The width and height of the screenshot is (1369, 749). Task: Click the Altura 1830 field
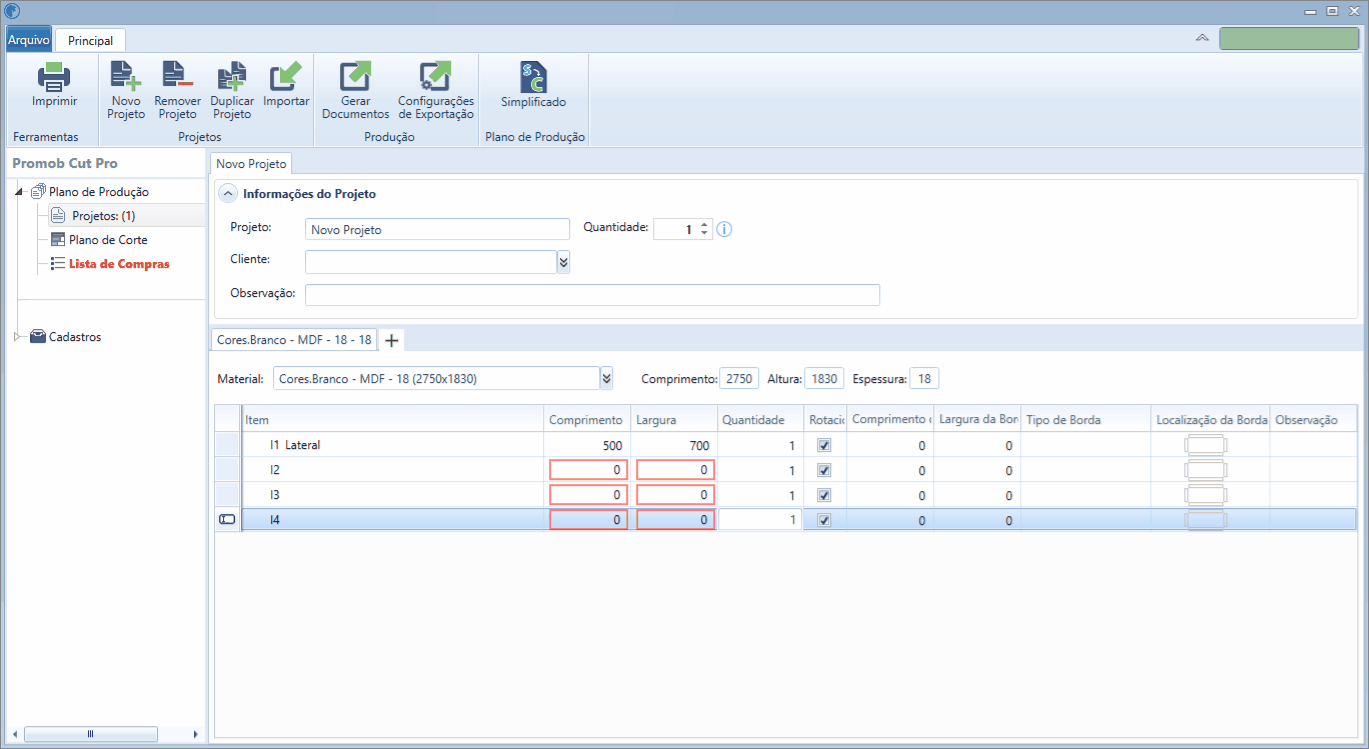point(824,379)
